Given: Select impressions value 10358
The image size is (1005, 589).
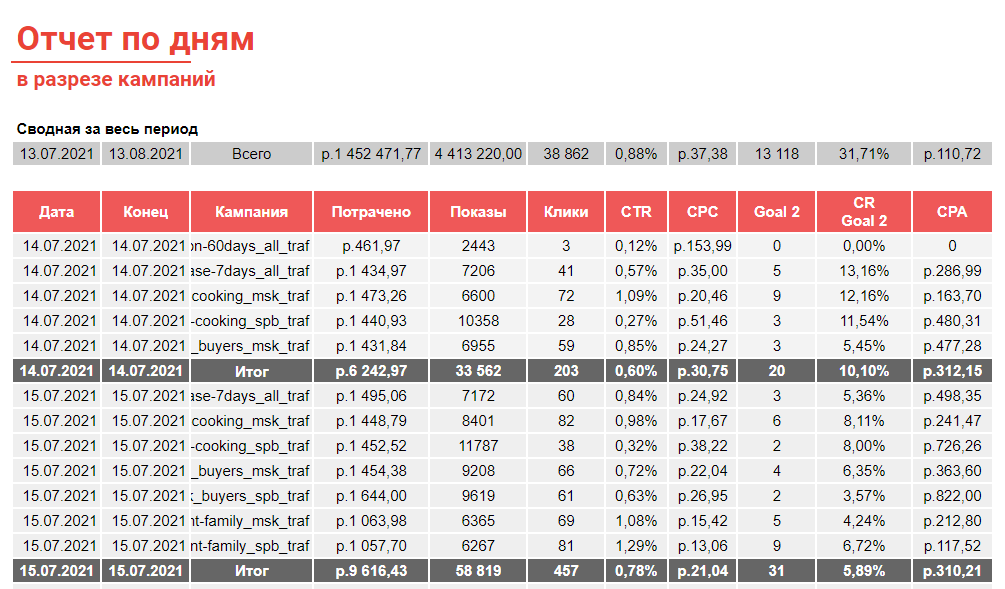Looking at the screenshot, I should pyautogui.click(x=478, y=321).
